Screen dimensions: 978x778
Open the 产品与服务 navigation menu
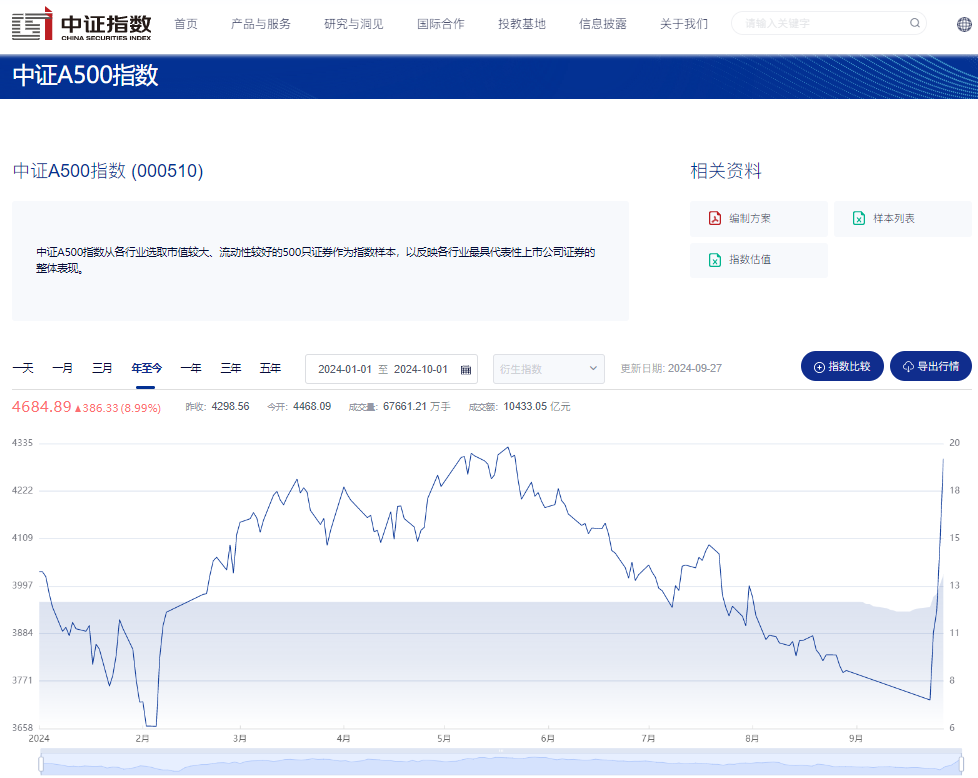coord(260,24)
